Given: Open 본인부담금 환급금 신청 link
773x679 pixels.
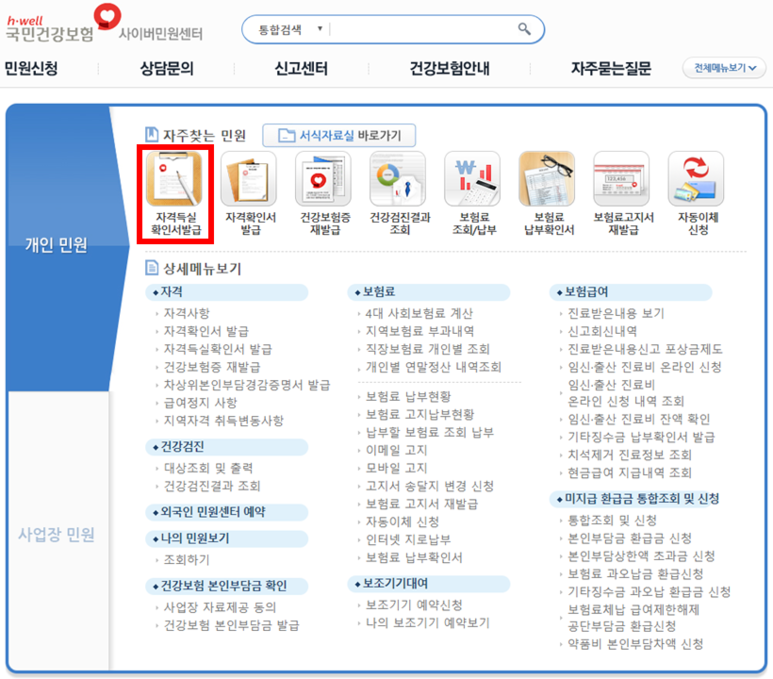Looking at the screenshot, I should point(630,538).
